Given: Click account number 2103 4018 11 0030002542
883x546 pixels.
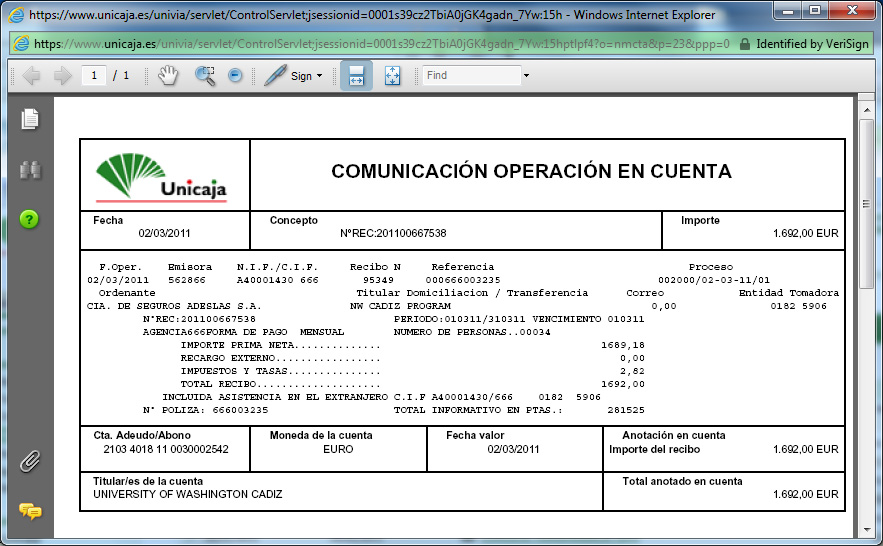Looking at the screenshot, I should tap(166, 449).
